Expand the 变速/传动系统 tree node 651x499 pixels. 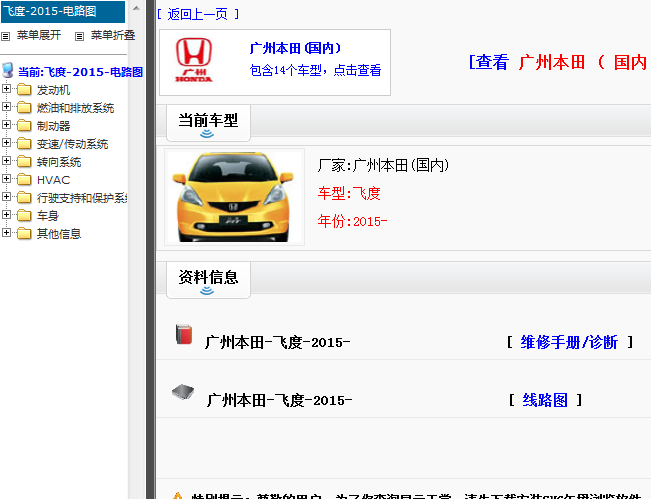pos(6,142)
